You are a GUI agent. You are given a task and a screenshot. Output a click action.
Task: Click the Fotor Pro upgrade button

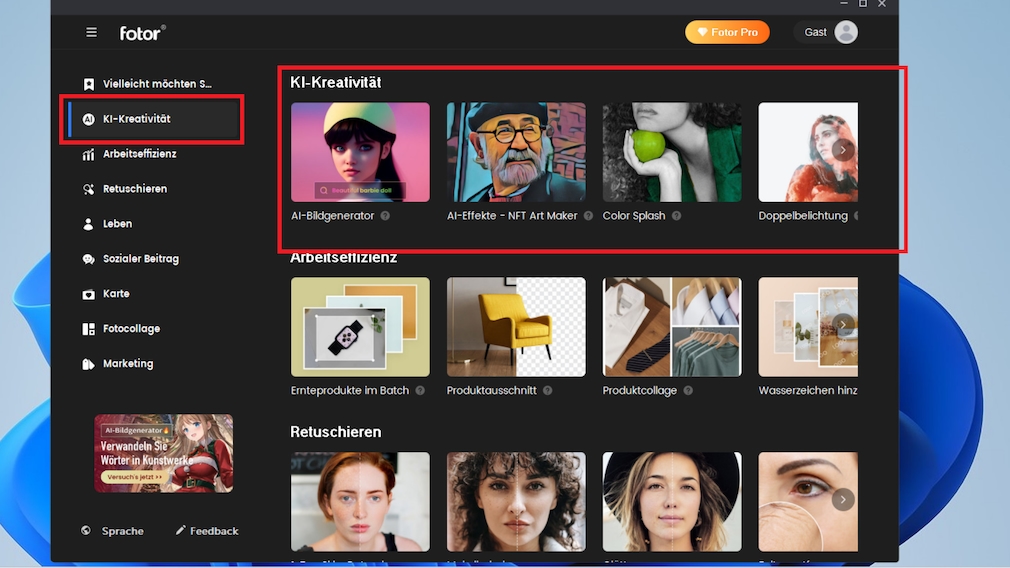(x=727, y=32)
